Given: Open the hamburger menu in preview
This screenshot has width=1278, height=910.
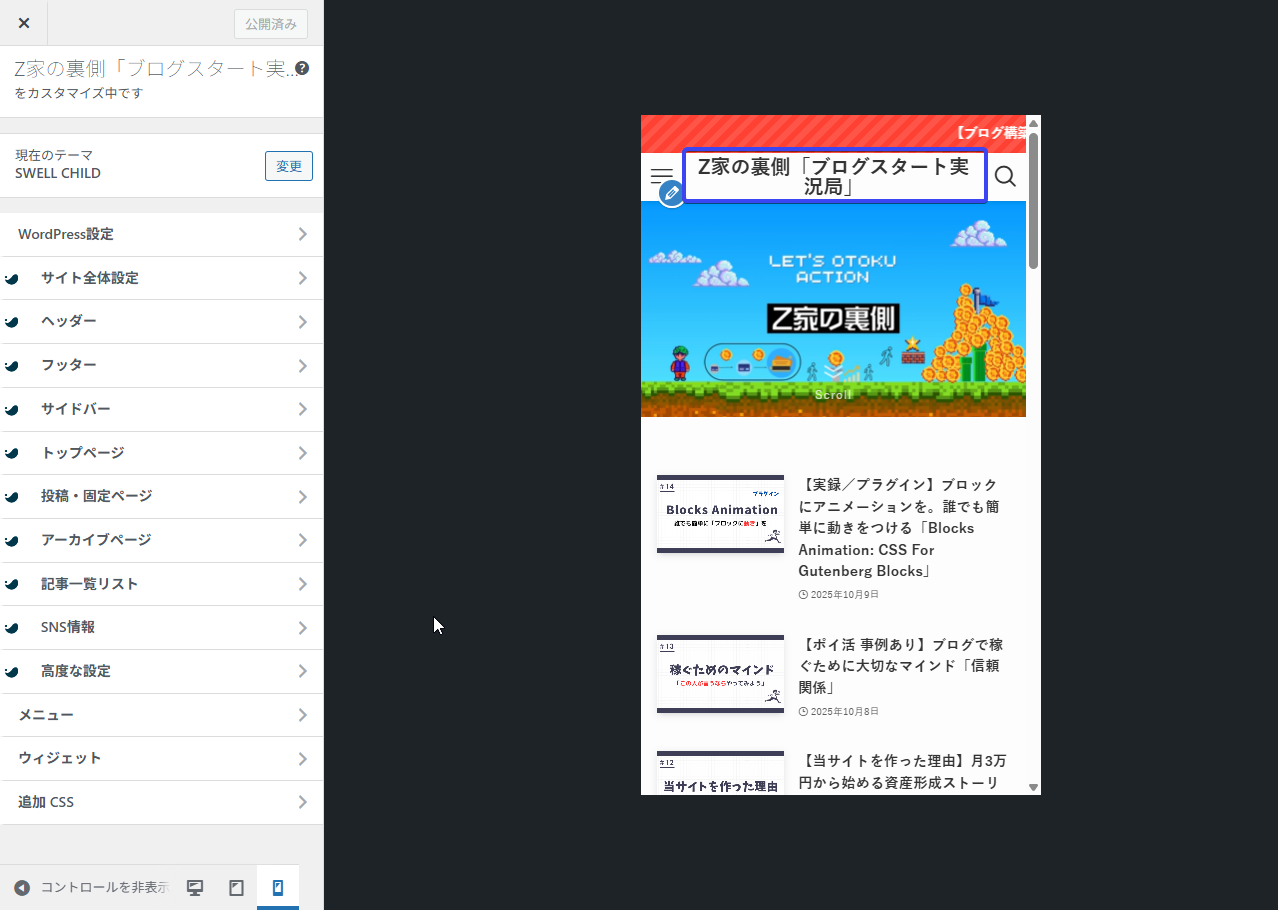Looking at the screenshot, I should click(661, 176).
